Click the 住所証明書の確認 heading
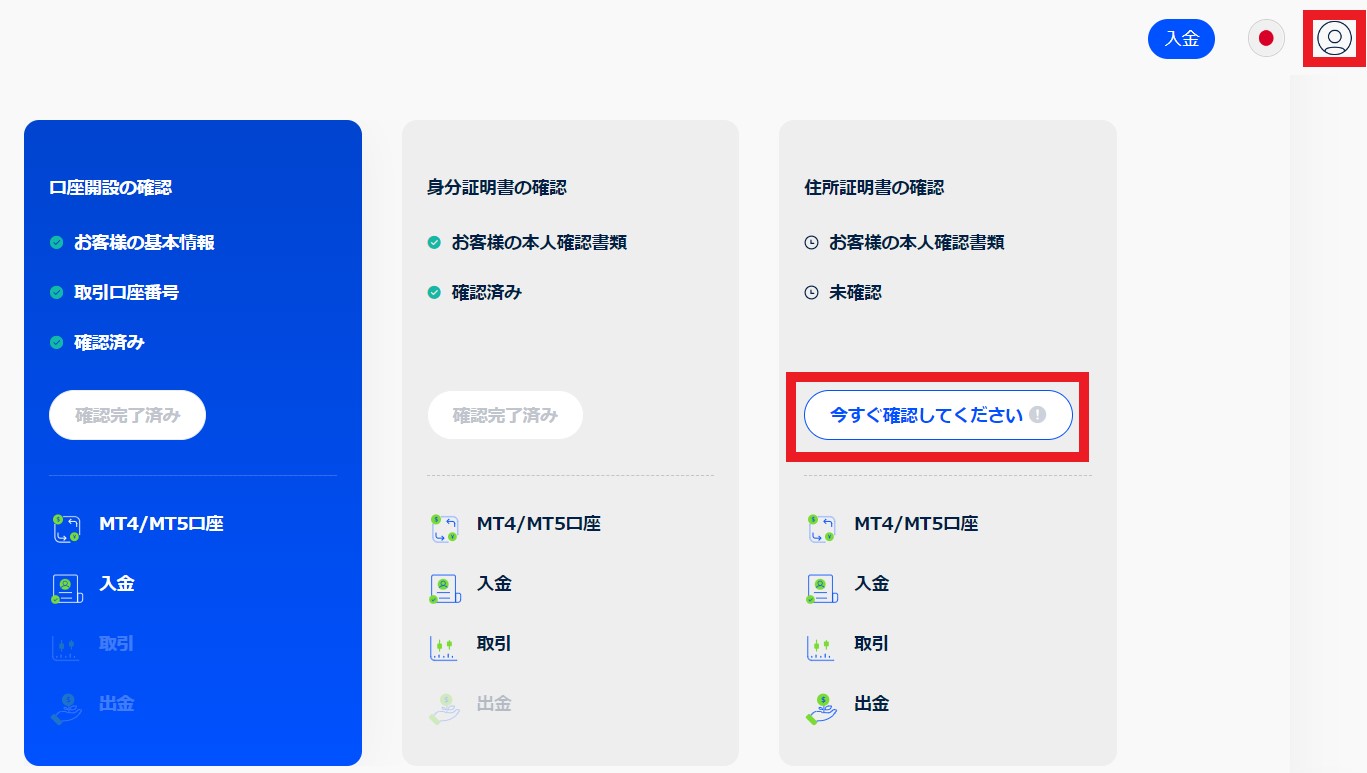This screenshot has width=1367, height=773. 874,187
